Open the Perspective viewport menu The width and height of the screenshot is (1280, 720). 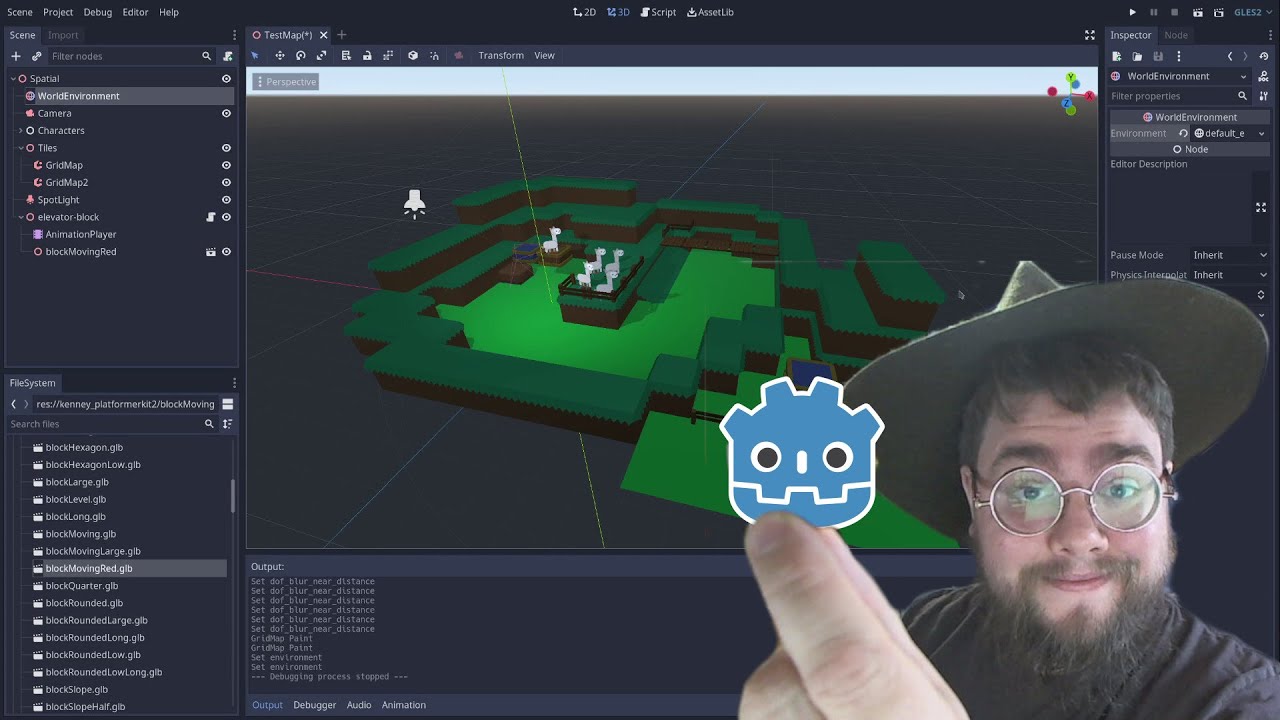tap(284, 82)
